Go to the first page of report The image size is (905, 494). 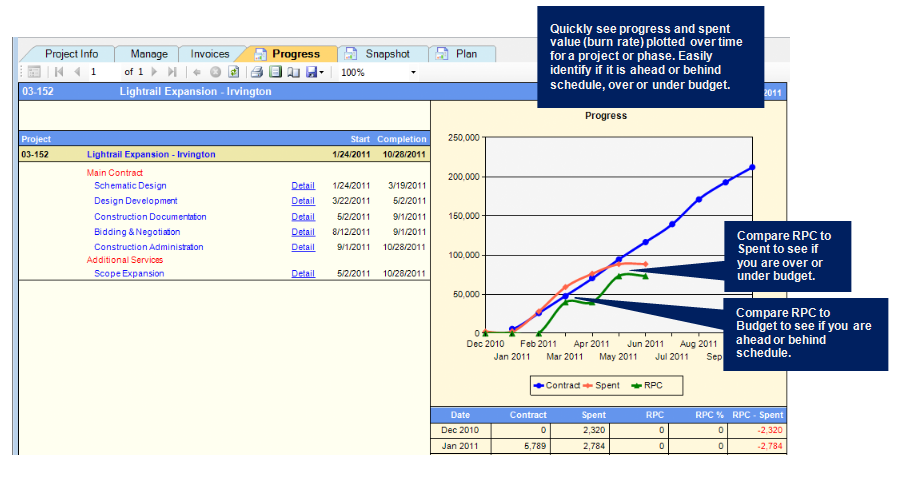click(60, 72)
